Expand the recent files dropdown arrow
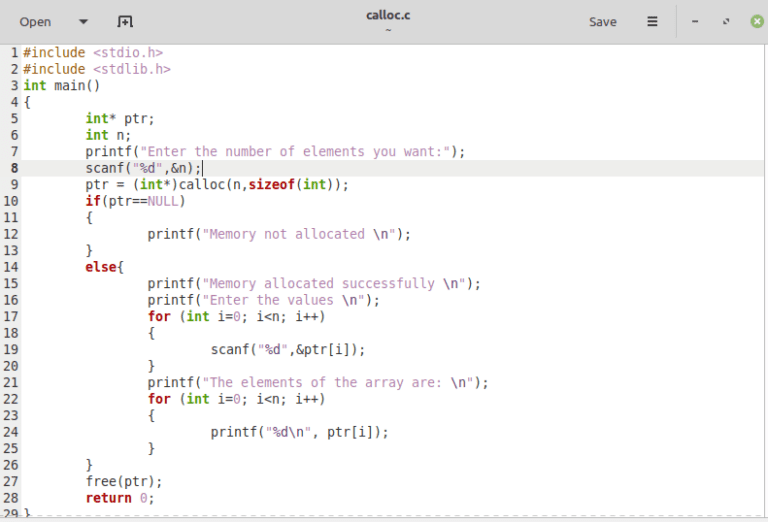This screenshot has height=522, width=768. point(83,22)
